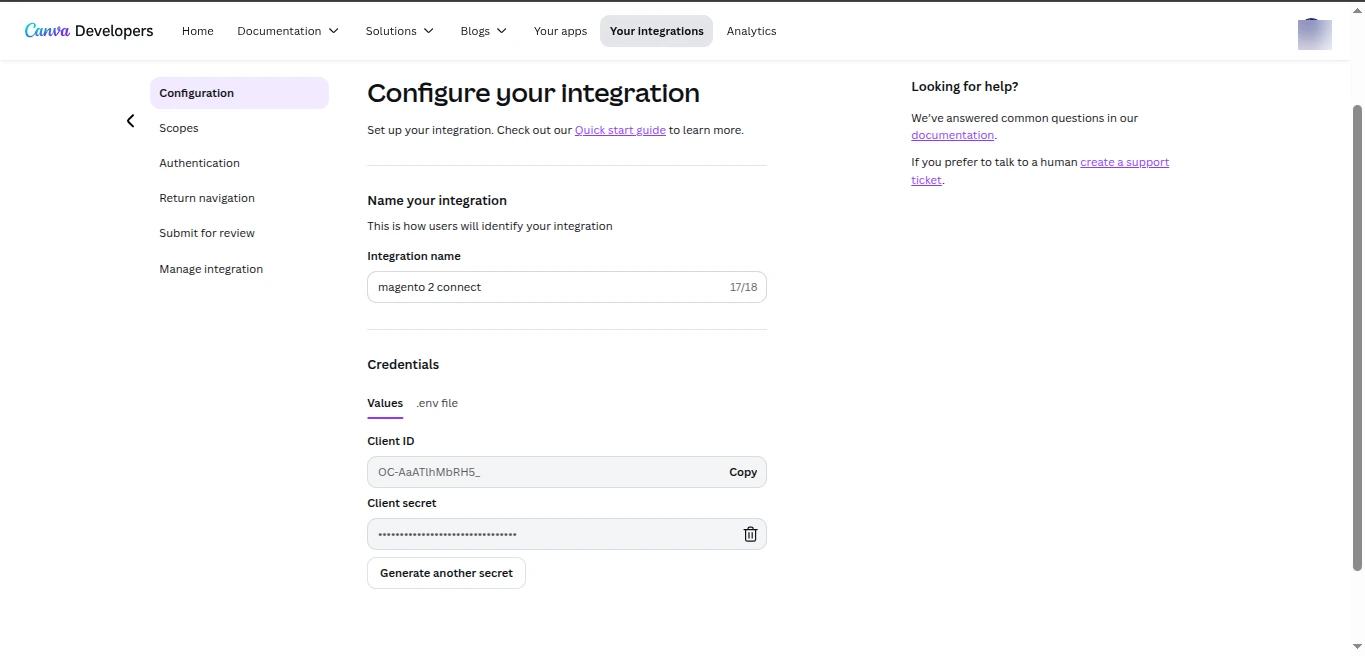This screenshot has height=656, width=1365.
Task: Click the Integration name input field
Action: (567, 287)
